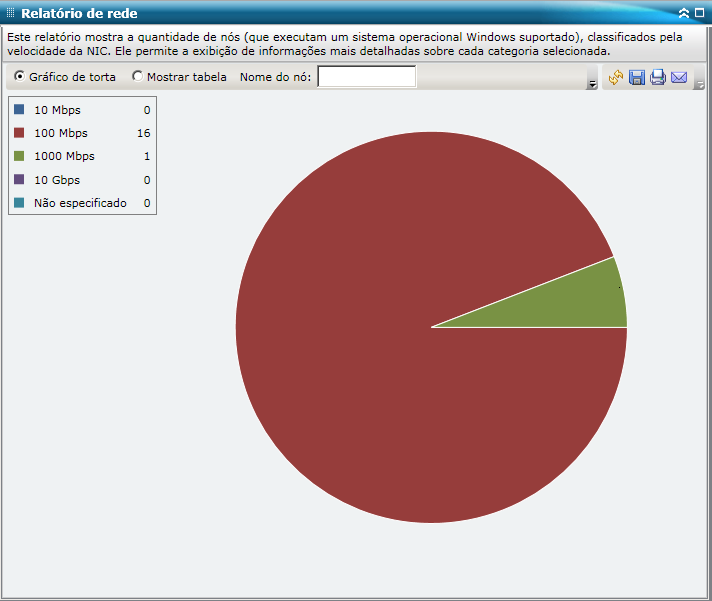Click inside the Nome do nó field
The width and height of the screenshot is (712, 601).
click(x=366, y=76)
